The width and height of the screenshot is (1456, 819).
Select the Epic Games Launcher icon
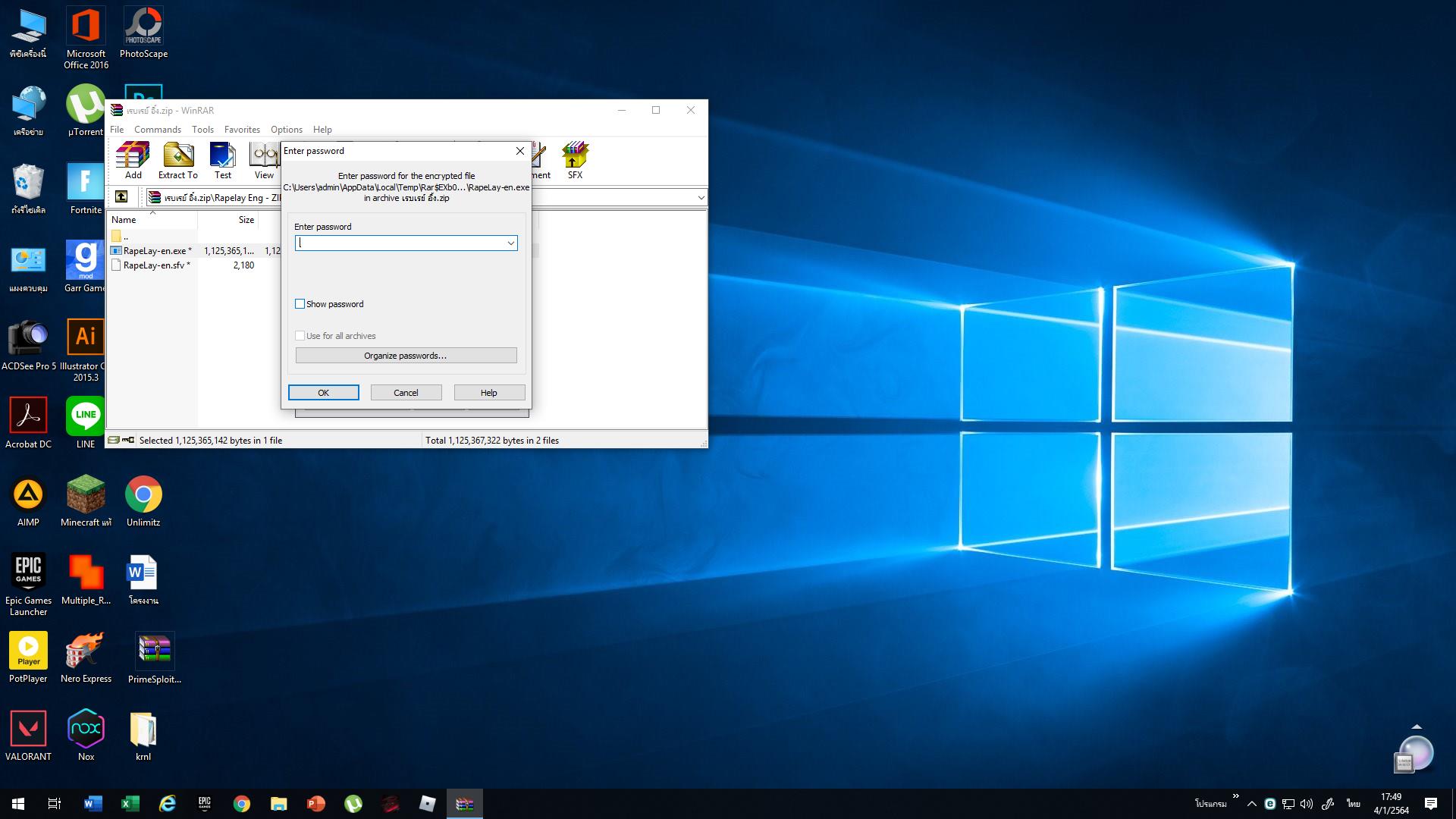[x=28, y=585]
